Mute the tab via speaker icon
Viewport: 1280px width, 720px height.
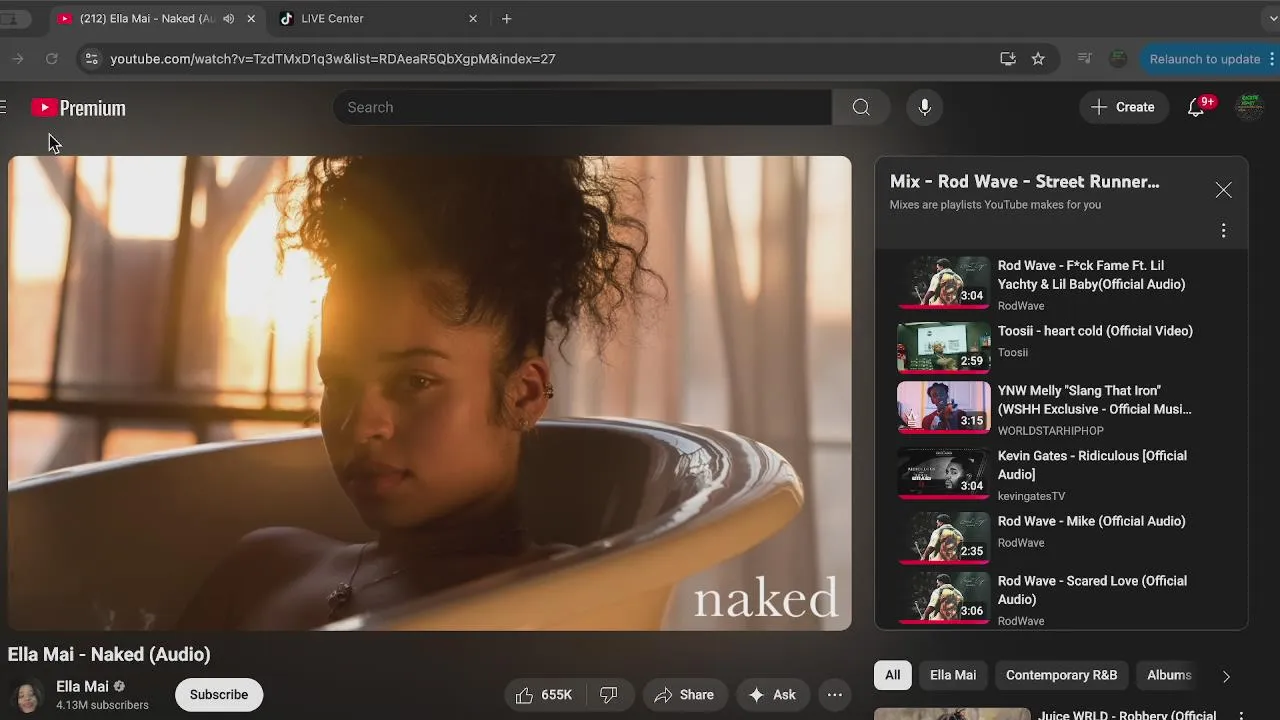pos(229,18)
